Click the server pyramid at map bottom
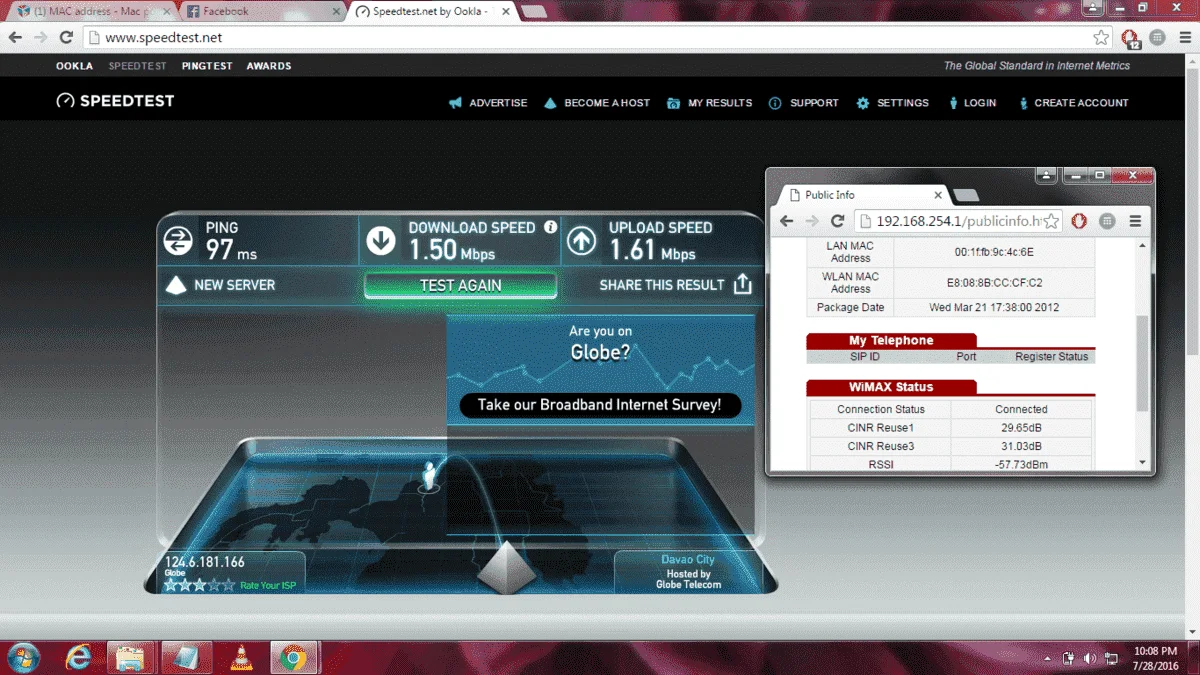This screenshot has height=675, width=1200. click(508, 567)
